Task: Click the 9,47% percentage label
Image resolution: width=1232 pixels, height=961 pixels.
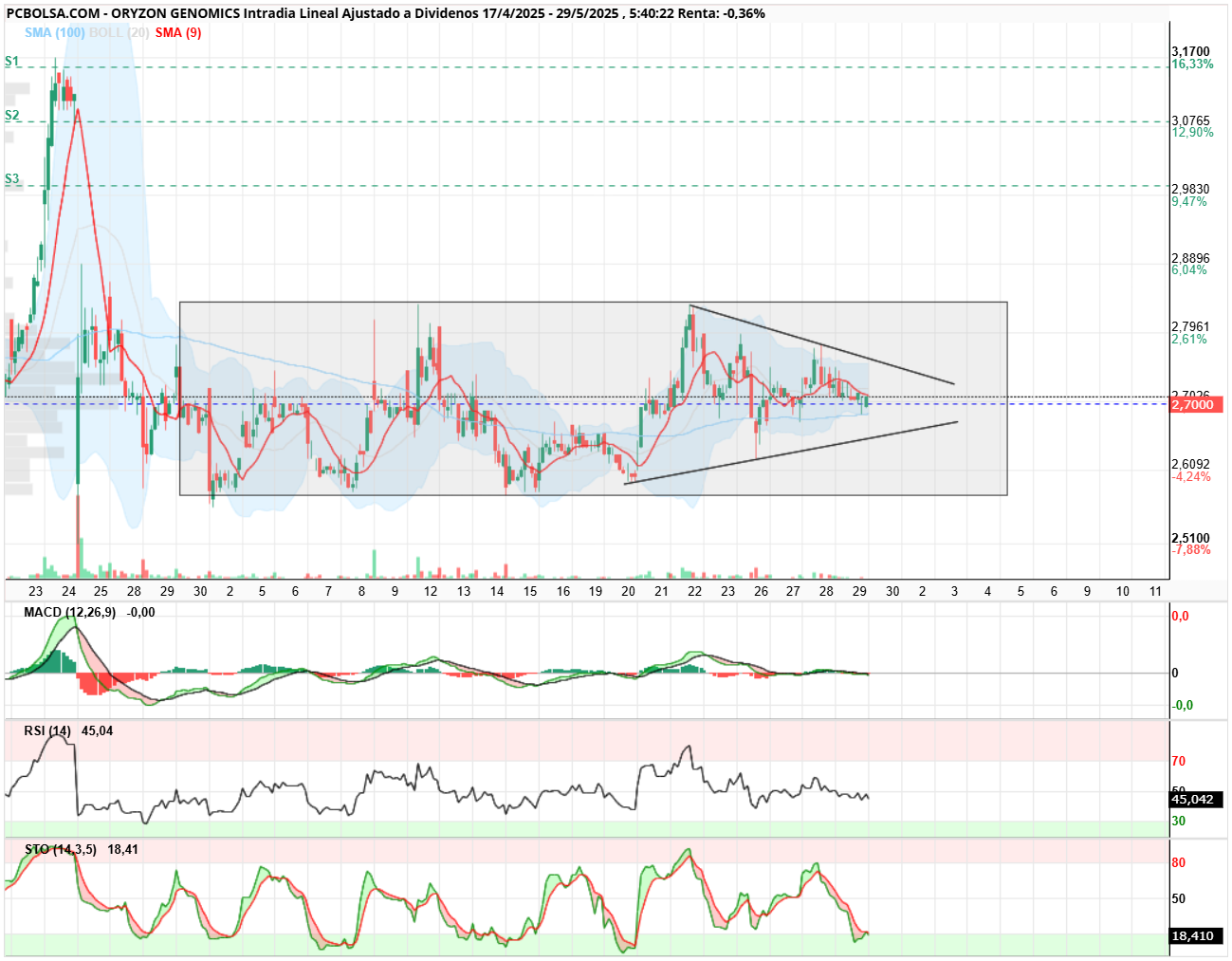Action: [1189, 201]
